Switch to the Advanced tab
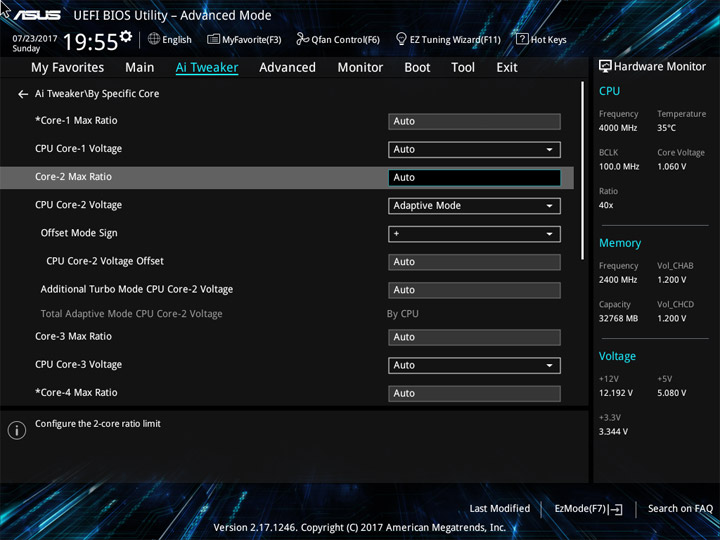 click(287, 68)
